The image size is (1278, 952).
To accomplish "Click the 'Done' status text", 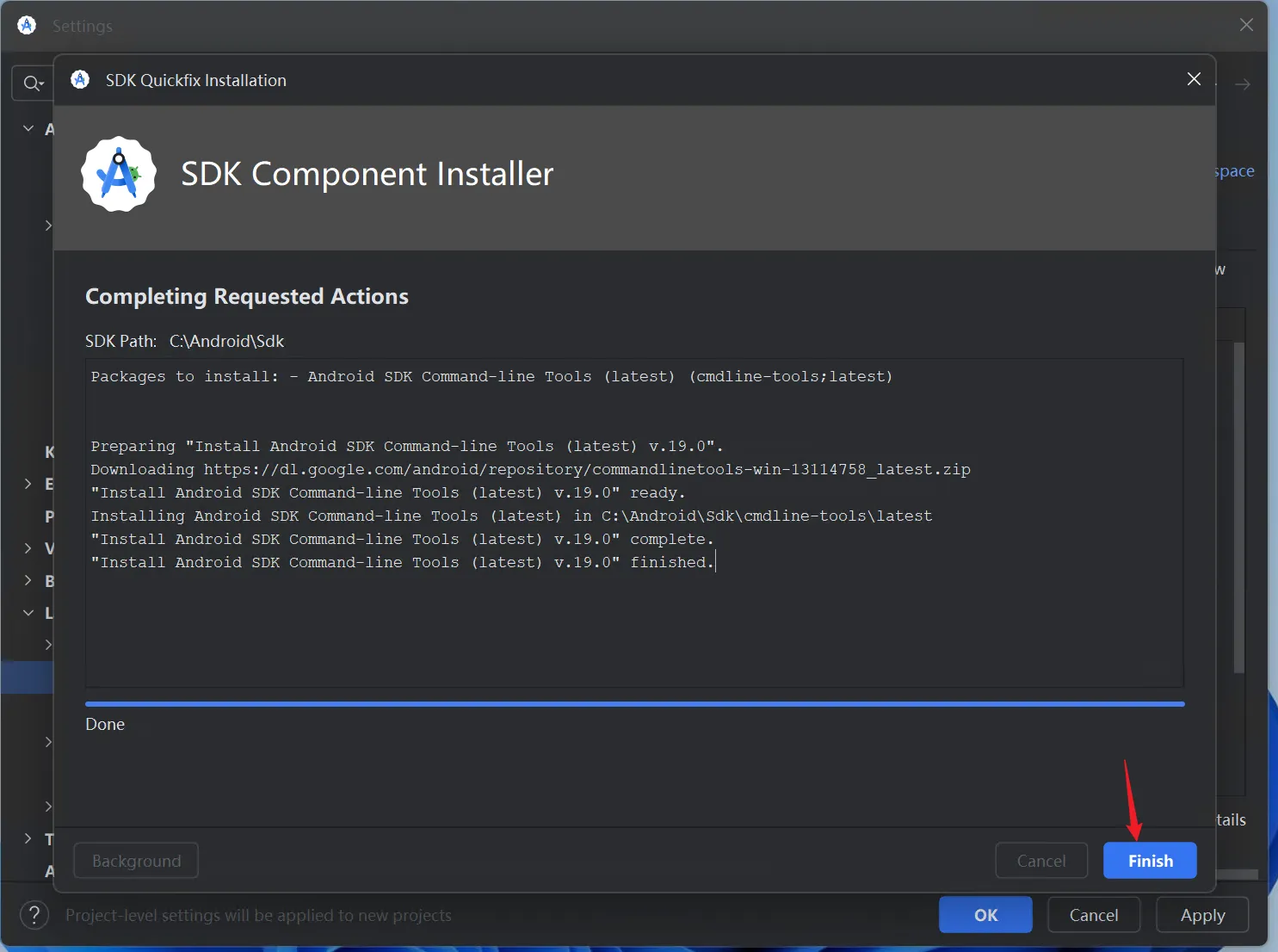I will (x=105, y=724).
